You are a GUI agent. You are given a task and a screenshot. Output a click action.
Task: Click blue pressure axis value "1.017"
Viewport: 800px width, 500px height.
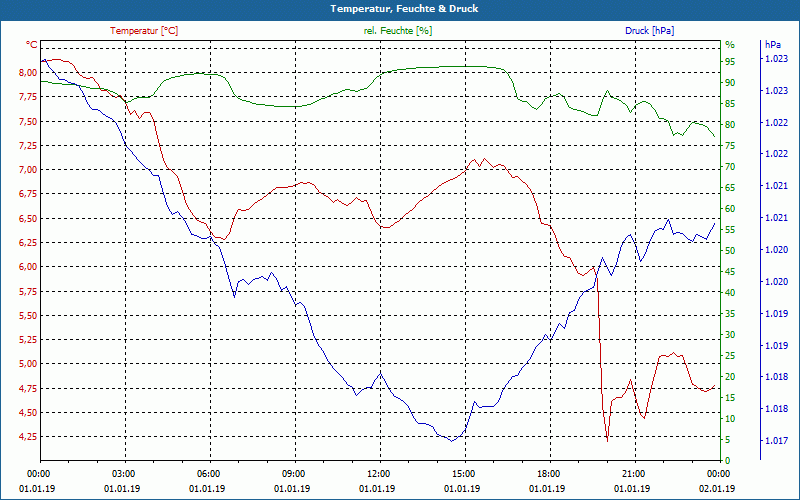click(x=776, y=441)
